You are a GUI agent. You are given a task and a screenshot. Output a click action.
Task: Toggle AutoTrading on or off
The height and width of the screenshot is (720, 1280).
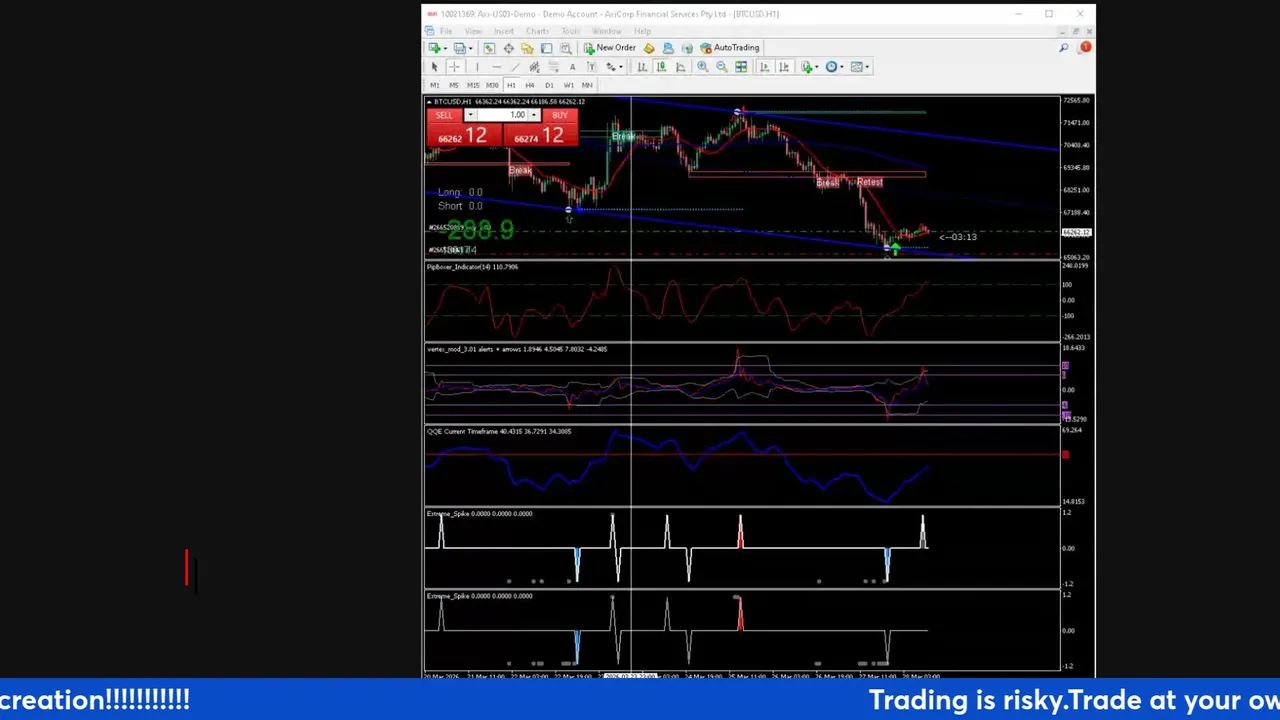click(729, 48)
